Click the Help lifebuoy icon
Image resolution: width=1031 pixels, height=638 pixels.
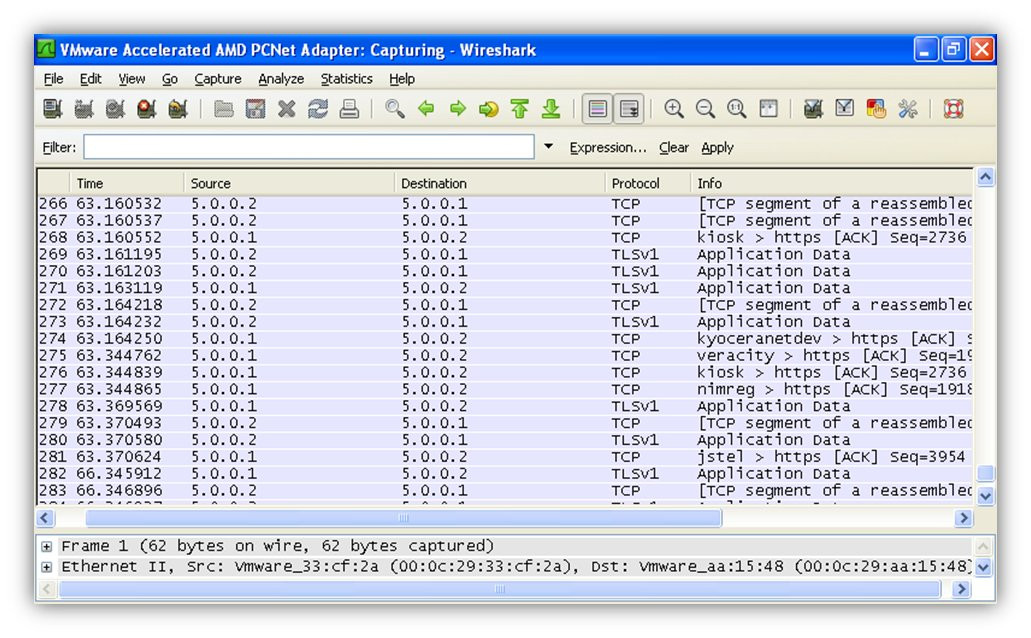click(953, 109)
